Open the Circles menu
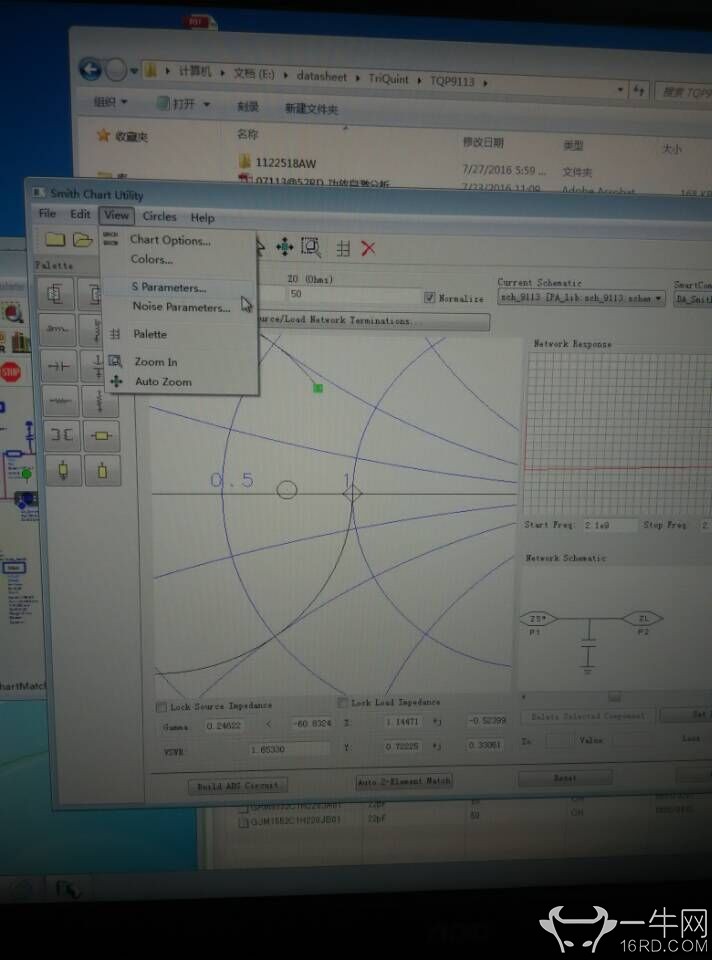The image size is (712, 960). pyautogui.click(x=159, y=216)
